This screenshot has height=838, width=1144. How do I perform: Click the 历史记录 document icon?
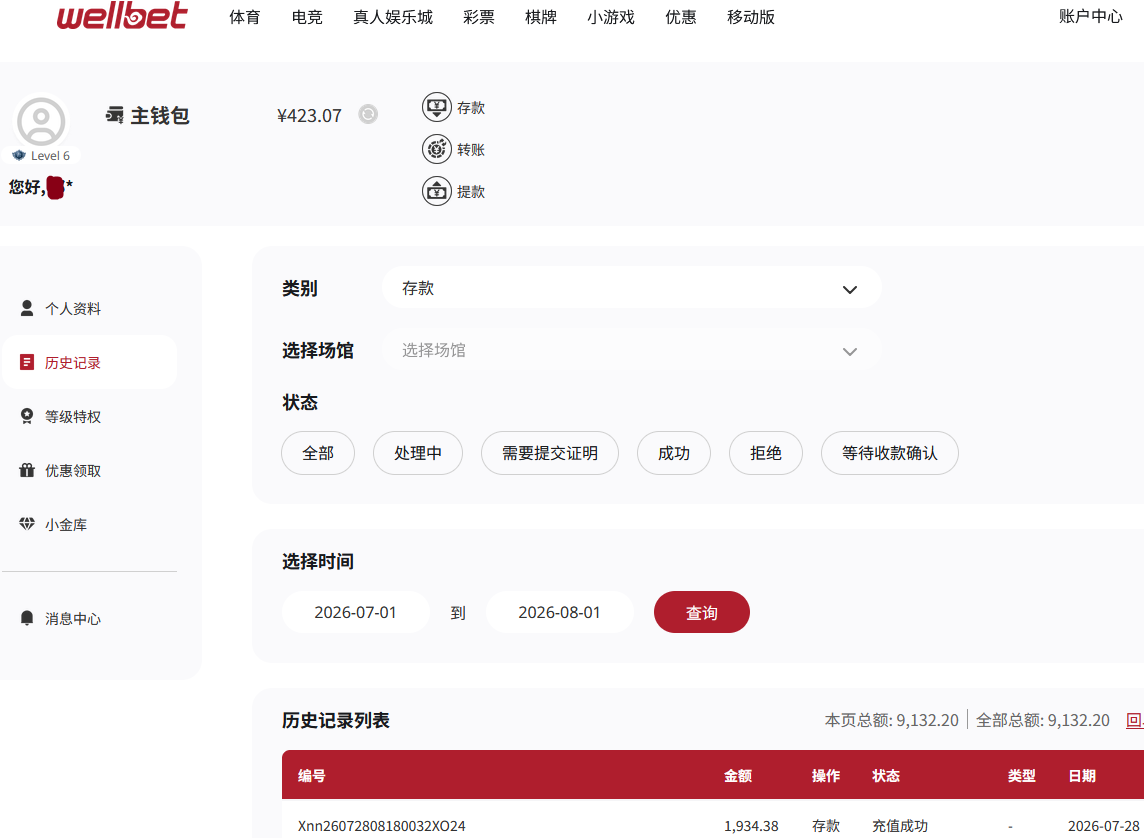click(x=27, y=362)
